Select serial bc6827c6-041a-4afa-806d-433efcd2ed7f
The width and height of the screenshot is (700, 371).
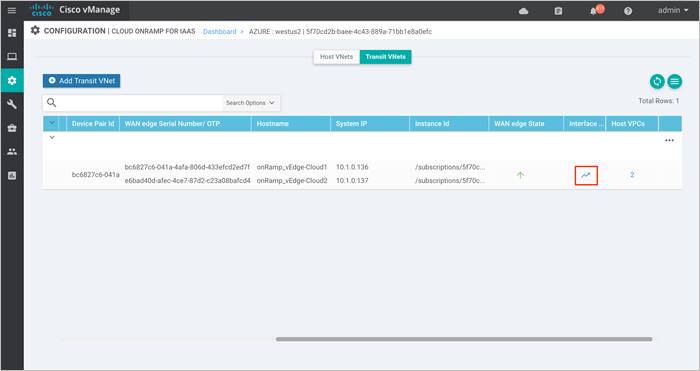(187, 167)
